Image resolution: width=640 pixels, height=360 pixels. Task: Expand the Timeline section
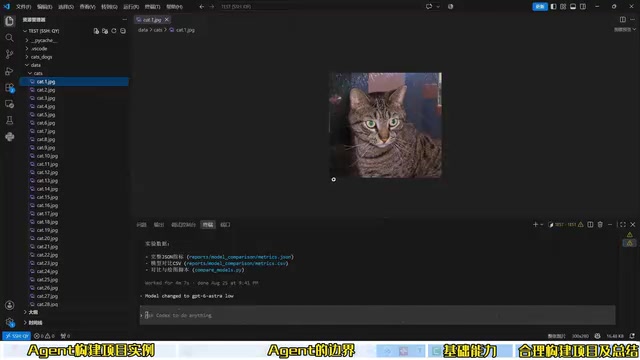(x=25, y=322)
